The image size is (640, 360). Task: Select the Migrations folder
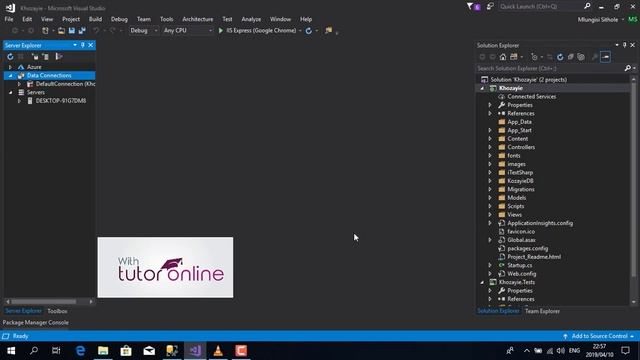click(521, 189)
